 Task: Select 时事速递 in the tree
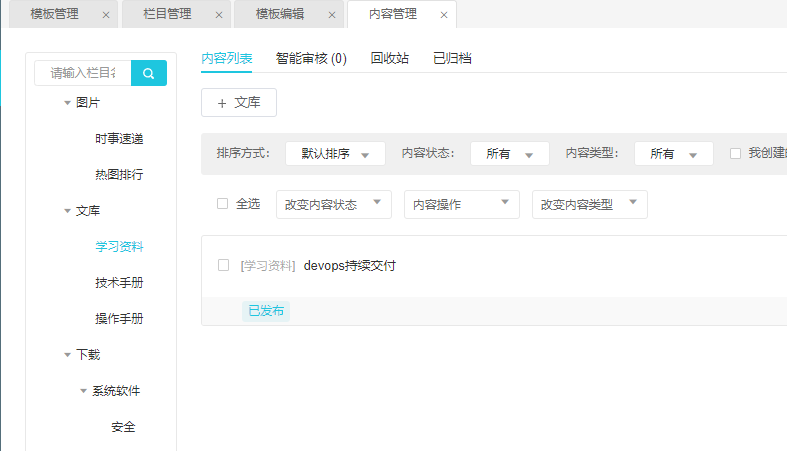[119, 139]
